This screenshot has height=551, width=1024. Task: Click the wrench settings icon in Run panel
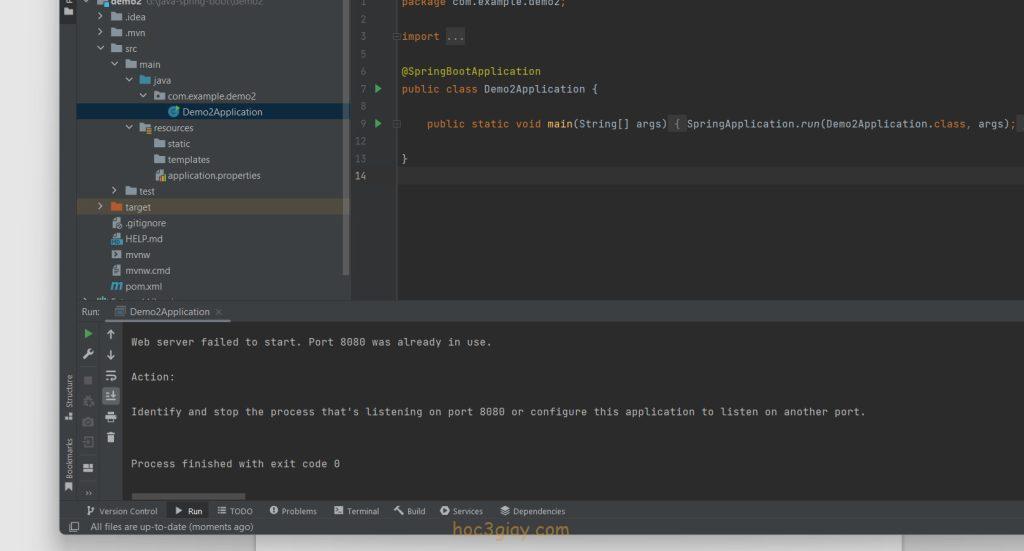(88, 354)
